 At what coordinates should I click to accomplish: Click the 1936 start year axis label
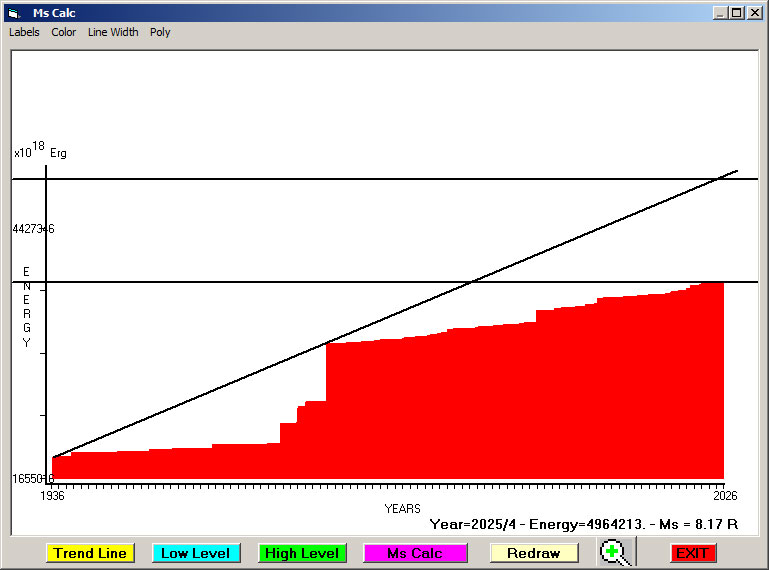point(52,495)
